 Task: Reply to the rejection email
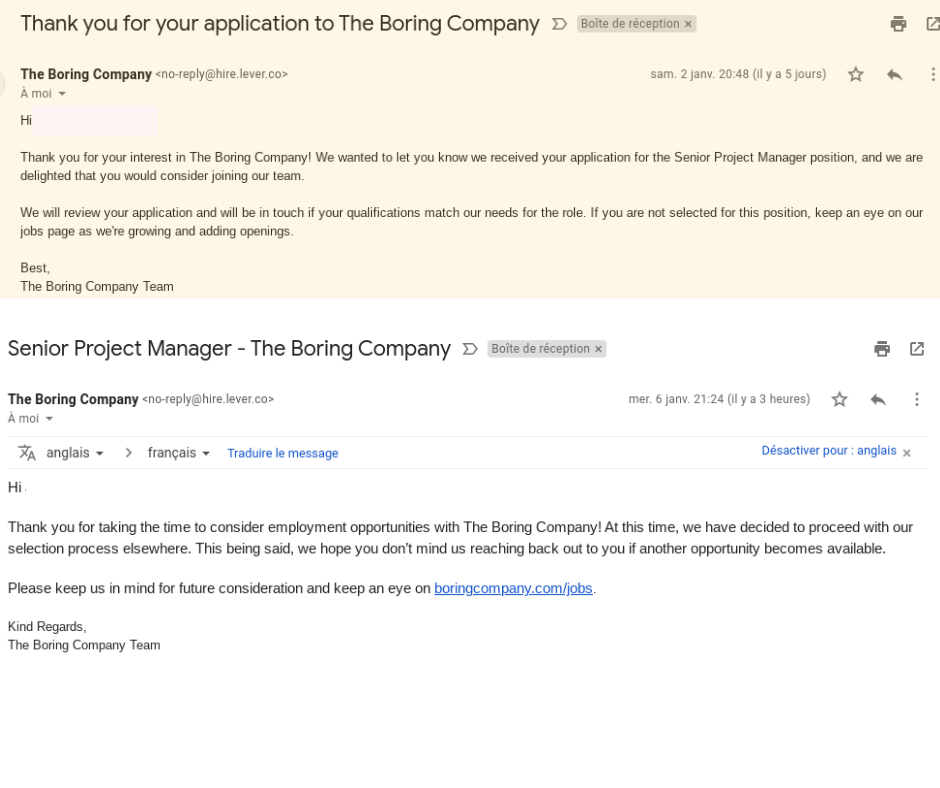(x=878, y=399)
